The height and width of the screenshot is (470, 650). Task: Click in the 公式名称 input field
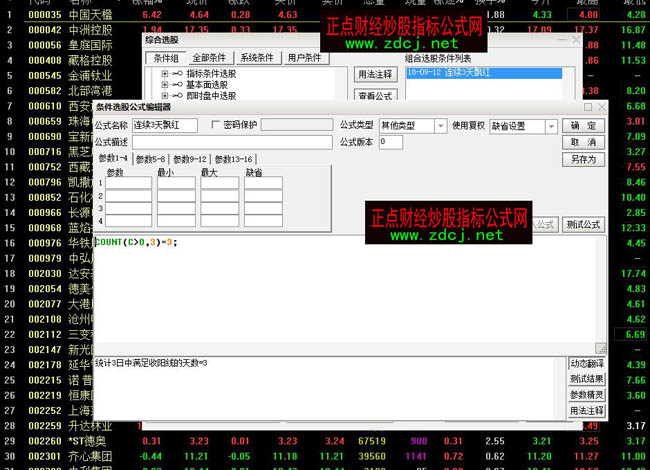(x=164, y=126)
